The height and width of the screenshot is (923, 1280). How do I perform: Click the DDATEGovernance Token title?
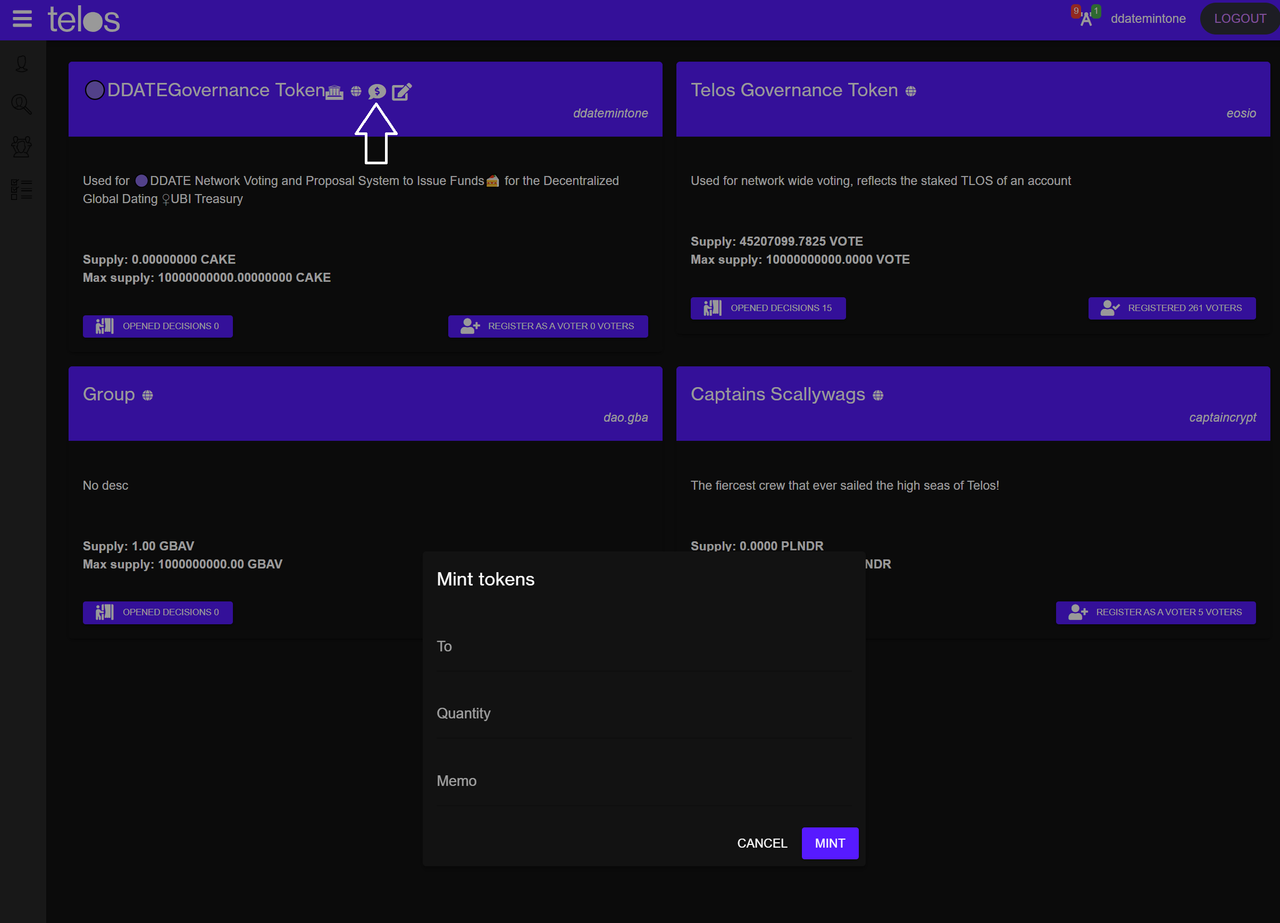[x=216, y=90]
